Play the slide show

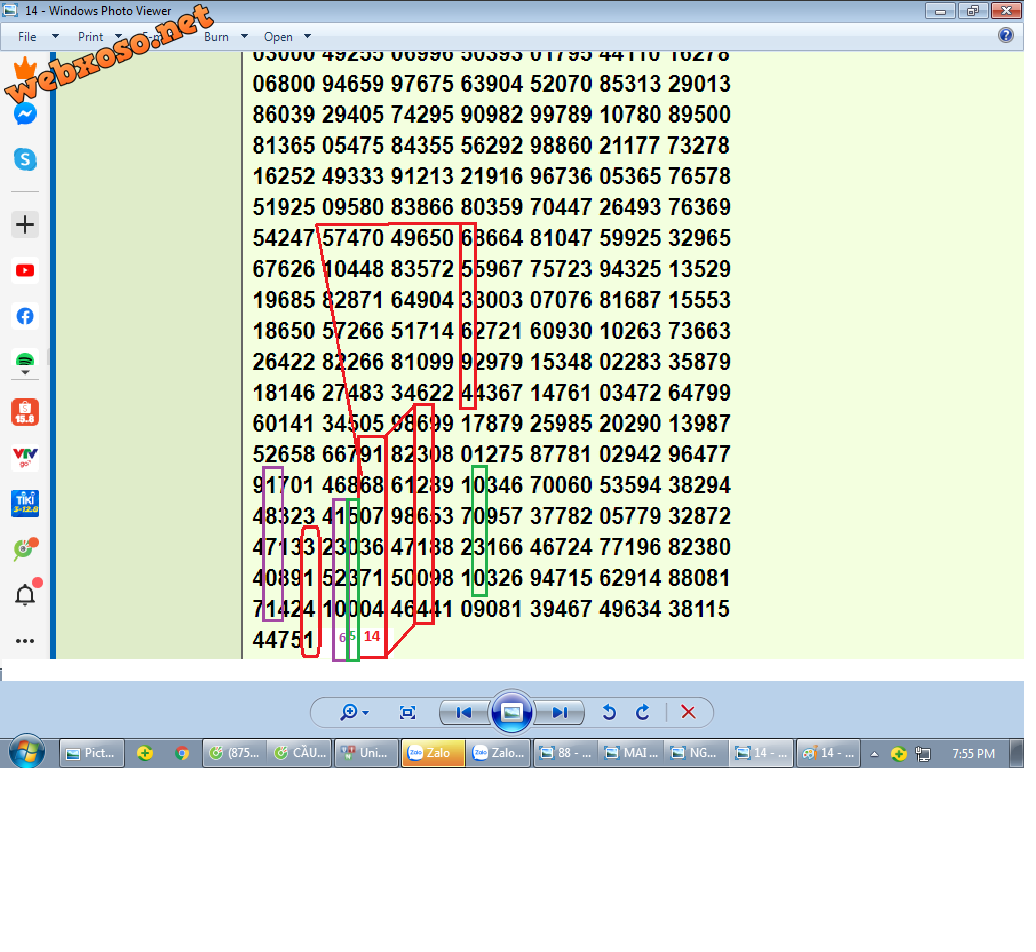[512, 712]
